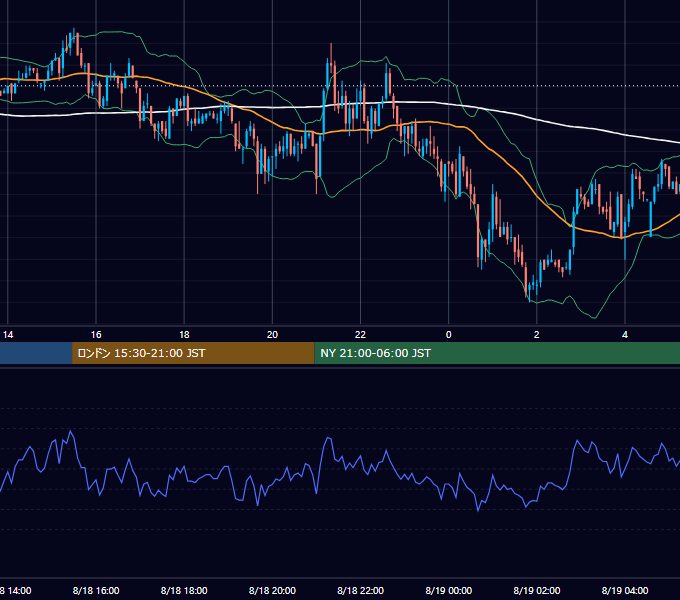
Task: Click the 22 hour axis label
Action: tap(360, 335)
